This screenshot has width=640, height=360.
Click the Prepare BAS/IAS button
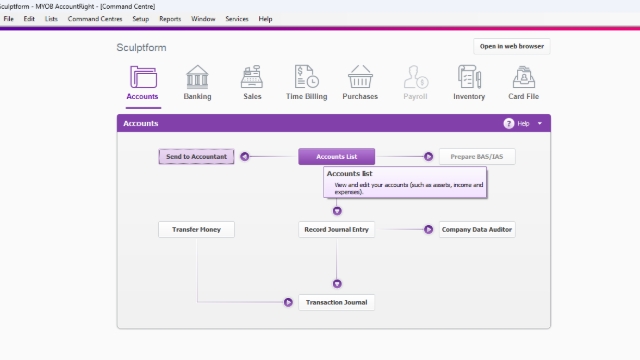pyautogui.click(x=477, y=156)
